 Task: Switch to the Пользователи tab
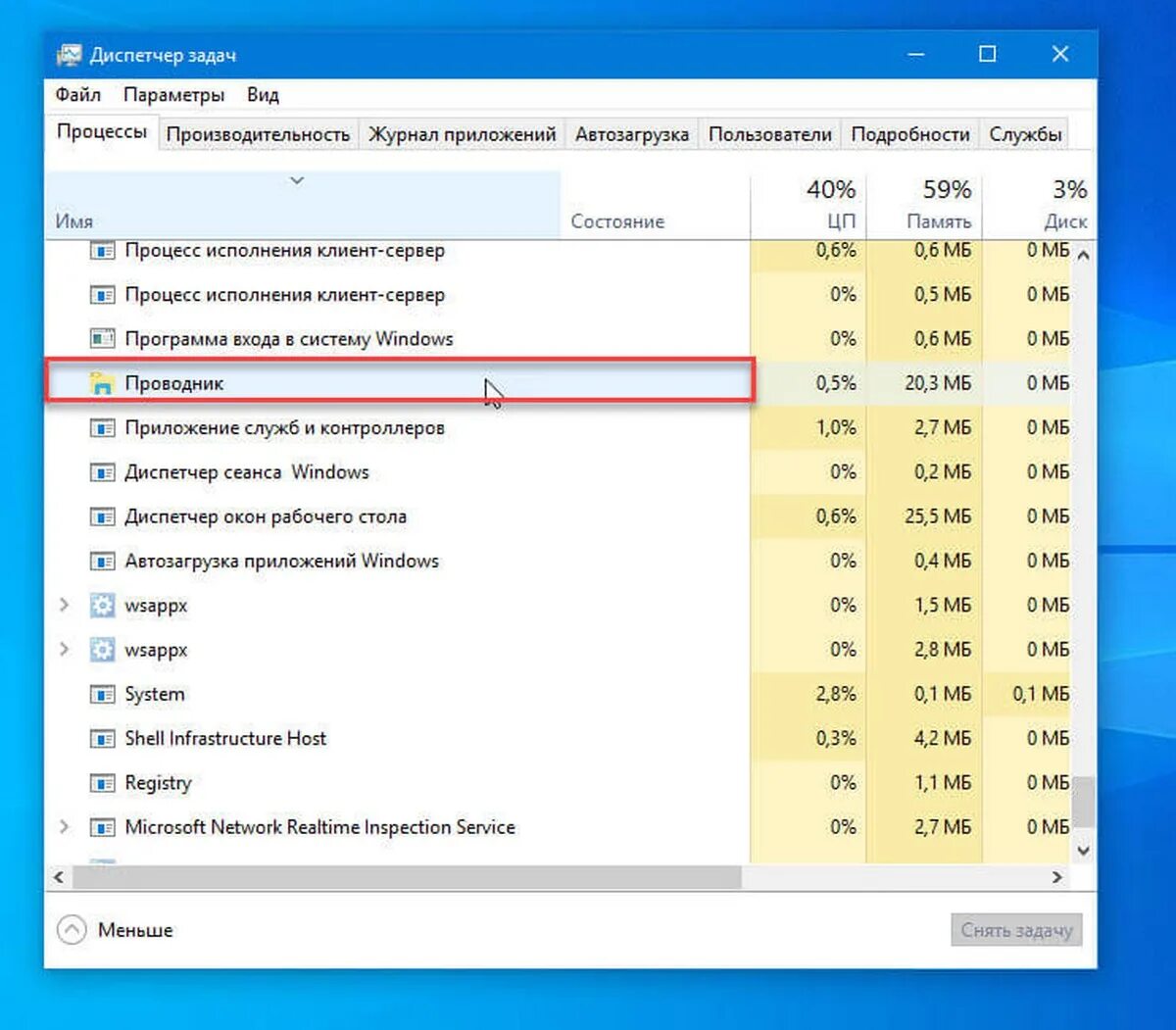click(x=770, y=134)
